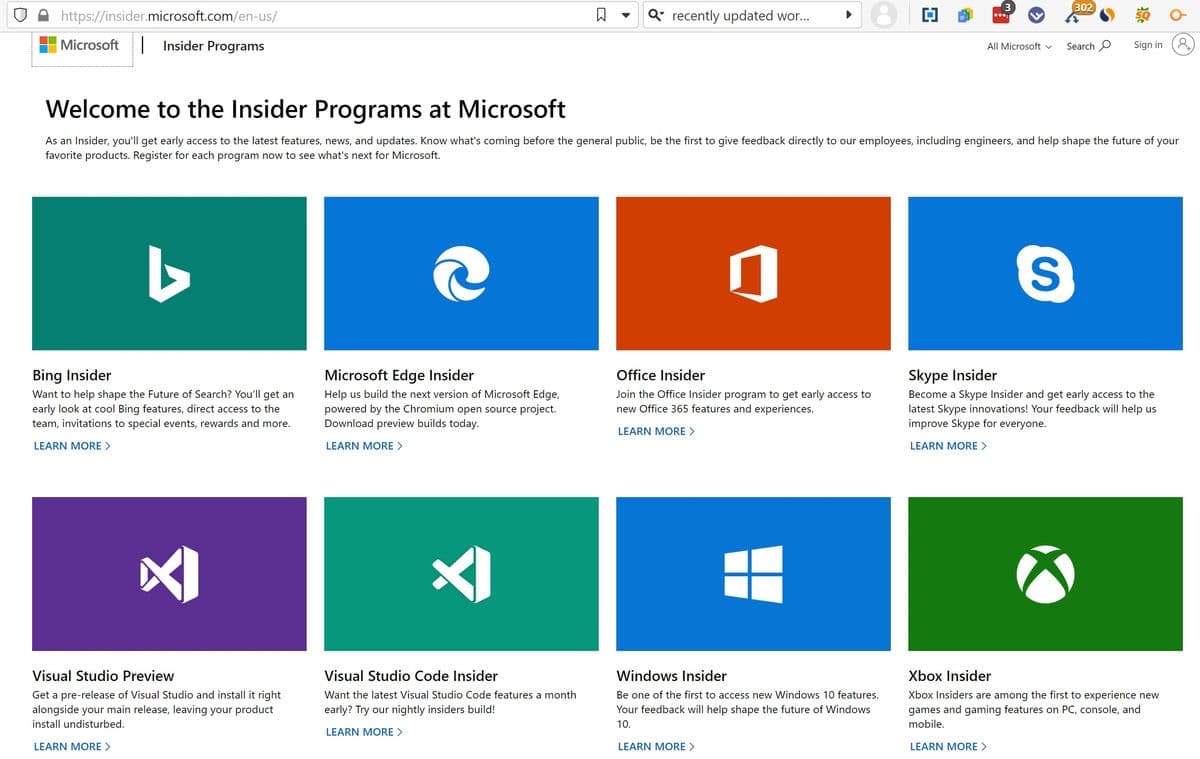1200x759 pixels.
Task: Click the Office logo tile
Action: coord(753,273)
